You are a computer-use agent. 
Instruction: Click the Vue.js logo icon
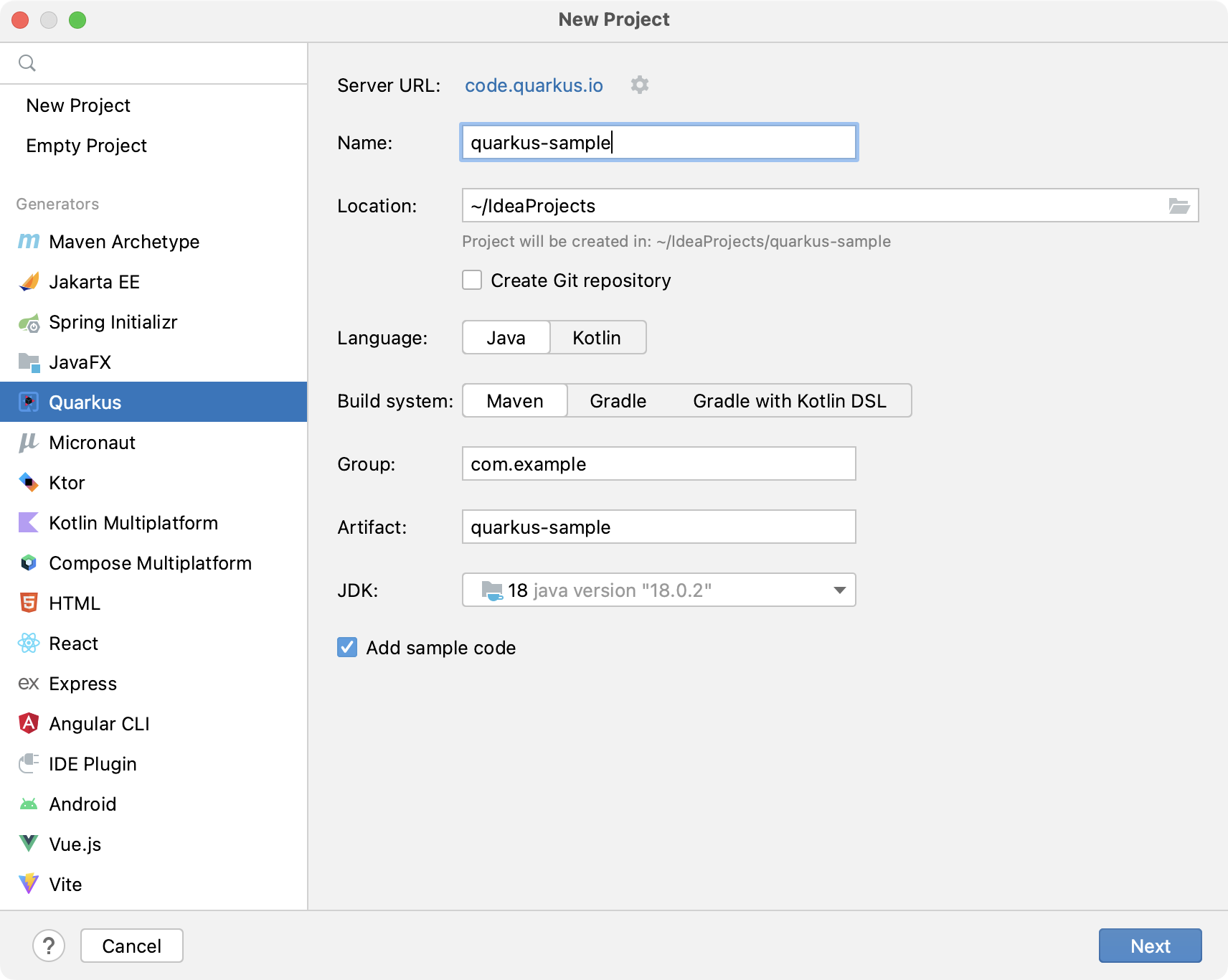click(x=29, y=844)
